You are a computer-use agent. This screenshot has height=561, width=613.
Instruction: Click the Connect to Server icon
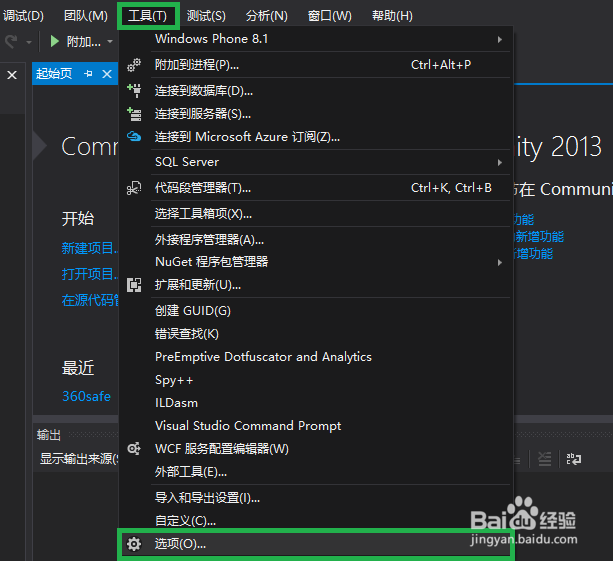pos(134,114)
